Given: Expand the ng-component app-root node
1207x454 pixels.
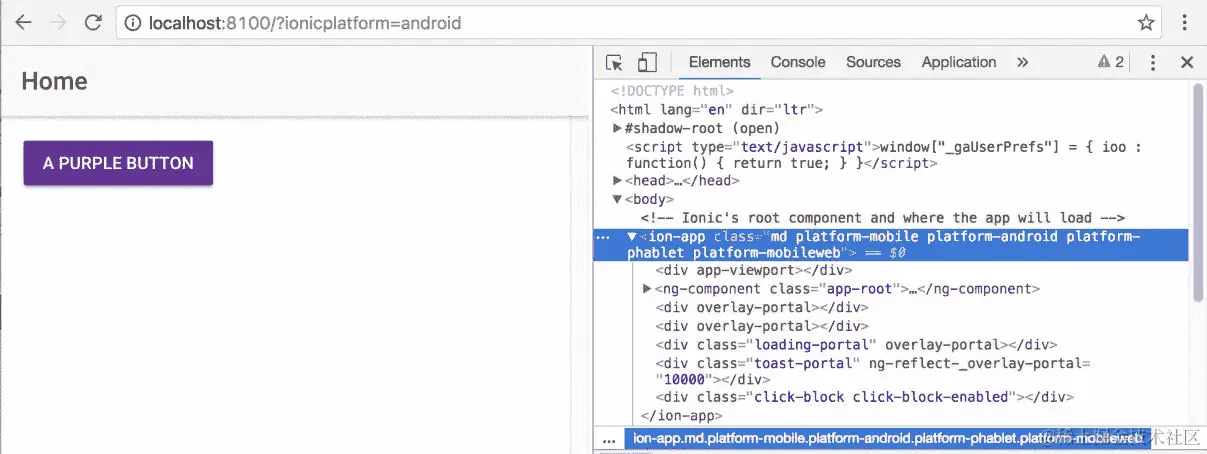Looking at the screenshot, I should pos(648,289).
